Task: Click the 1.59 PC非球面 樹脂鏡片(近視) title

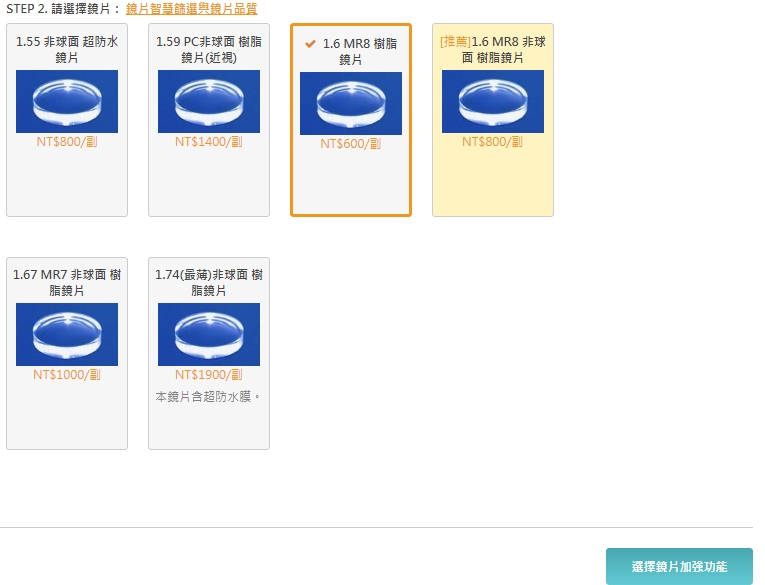Action: coord(209,50)
